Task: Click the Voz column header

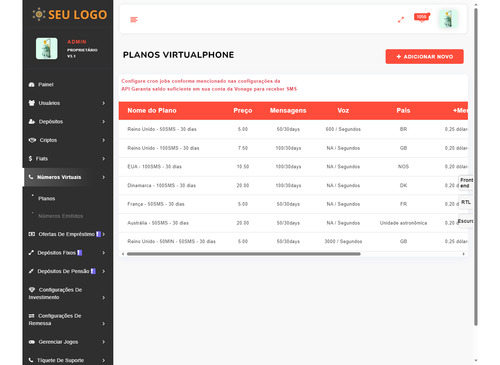Action: click(343, 111)
